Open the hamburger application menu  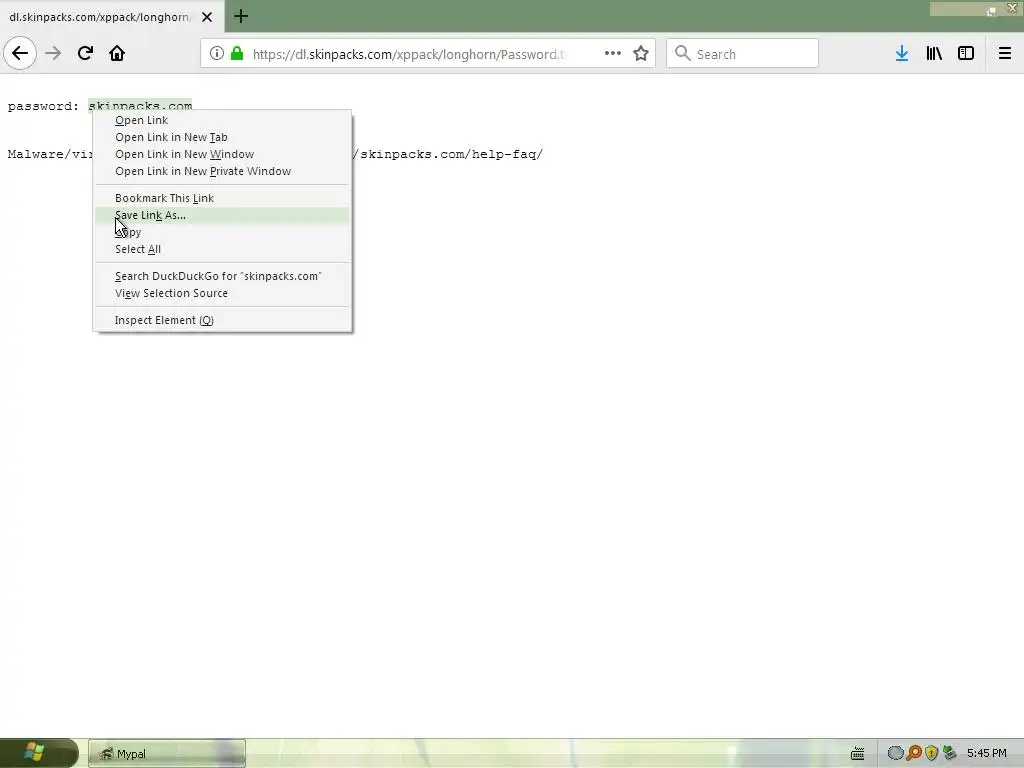pos(1005,54)
